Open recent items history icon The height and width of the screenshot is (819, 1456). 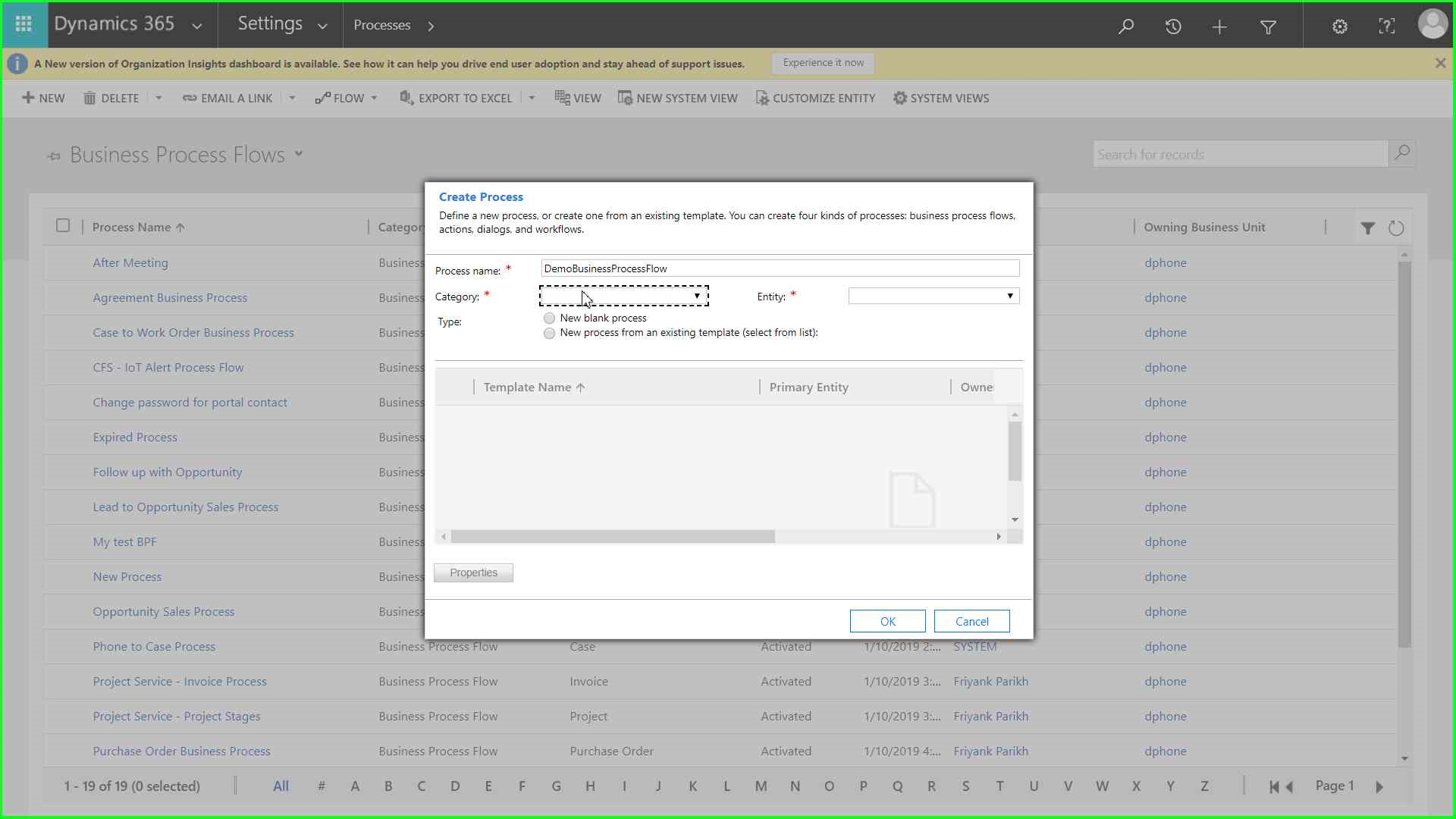(x=1173, y=27)
